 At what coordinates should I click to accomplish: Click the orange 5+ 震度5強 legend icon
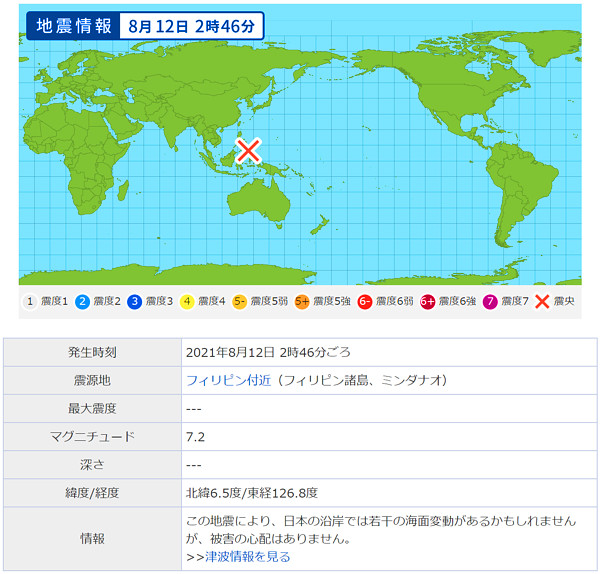(302, 302)
